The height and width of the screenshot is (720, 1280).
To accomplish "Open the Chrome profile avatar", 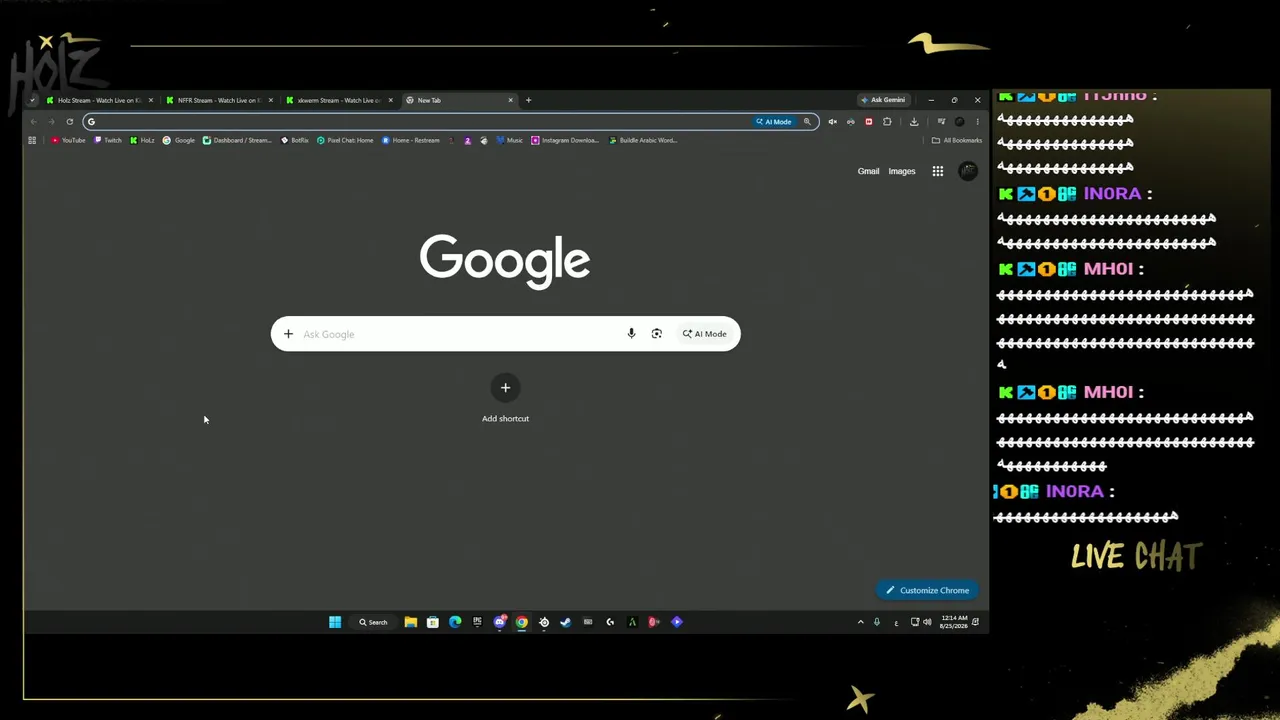I will point(960,122).
